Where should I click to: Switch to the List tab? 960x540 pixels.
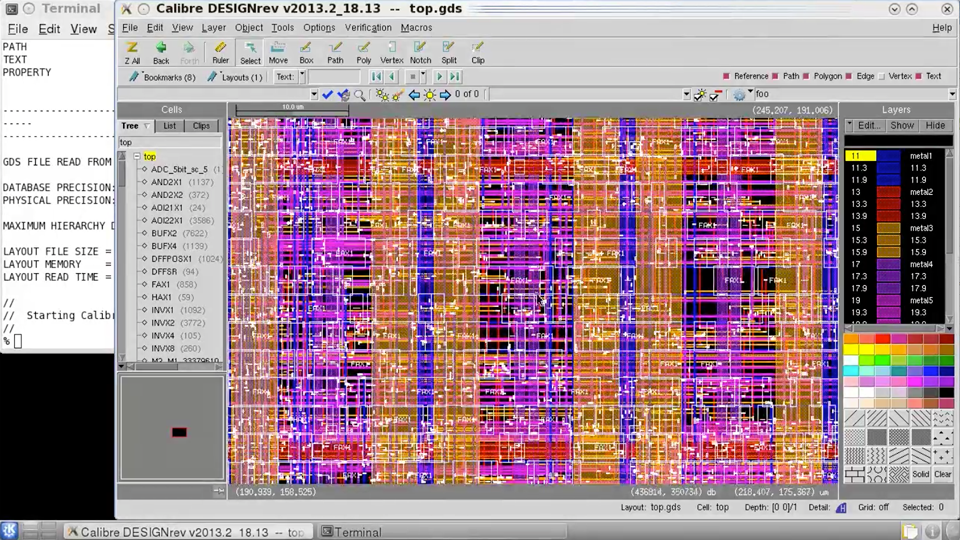[170, 126]
